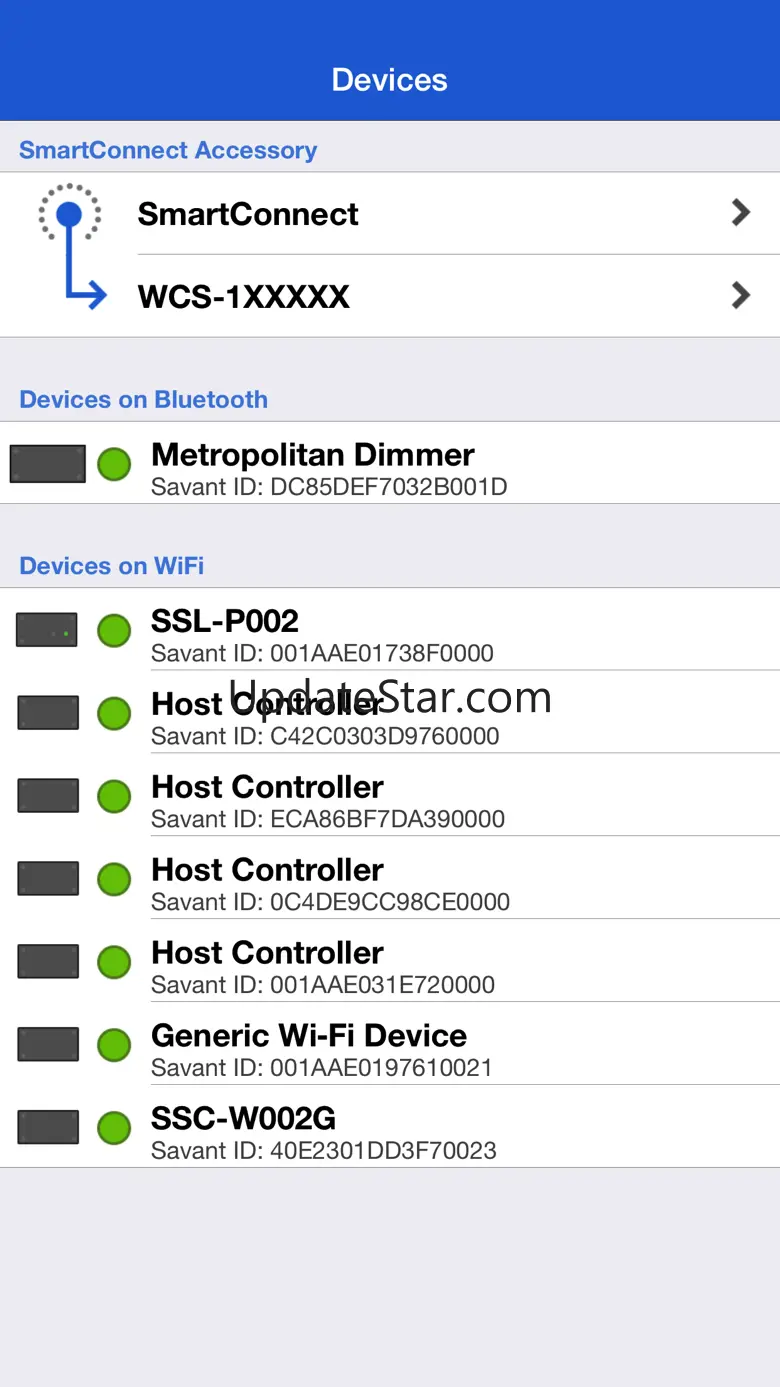Viewport: 780px width, 1387px height.
Task: Click the SSL-P002 device thumbnail icon
Action: tap(47, 630)
